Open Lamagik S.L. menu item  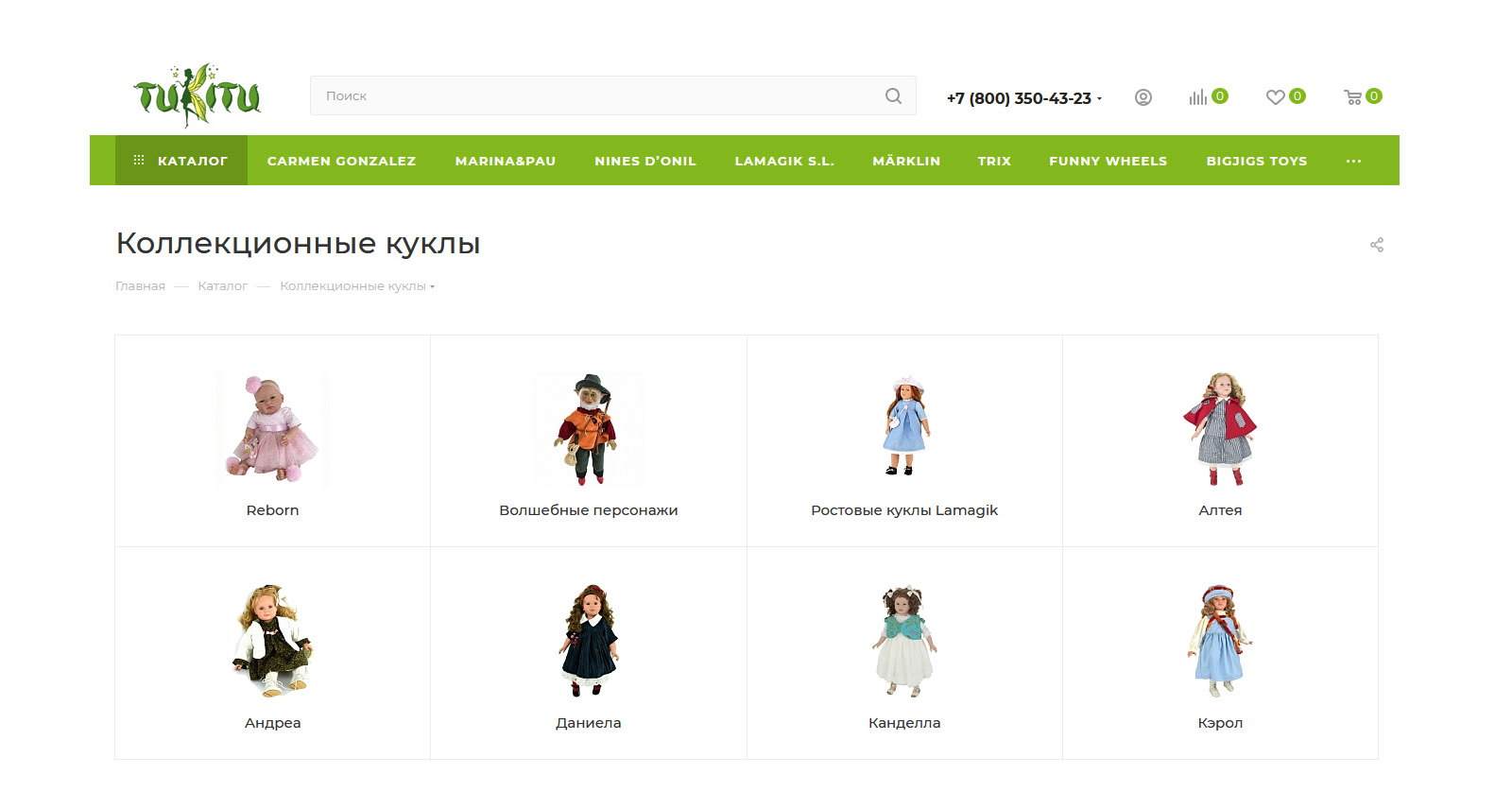(x=784, y=161)
